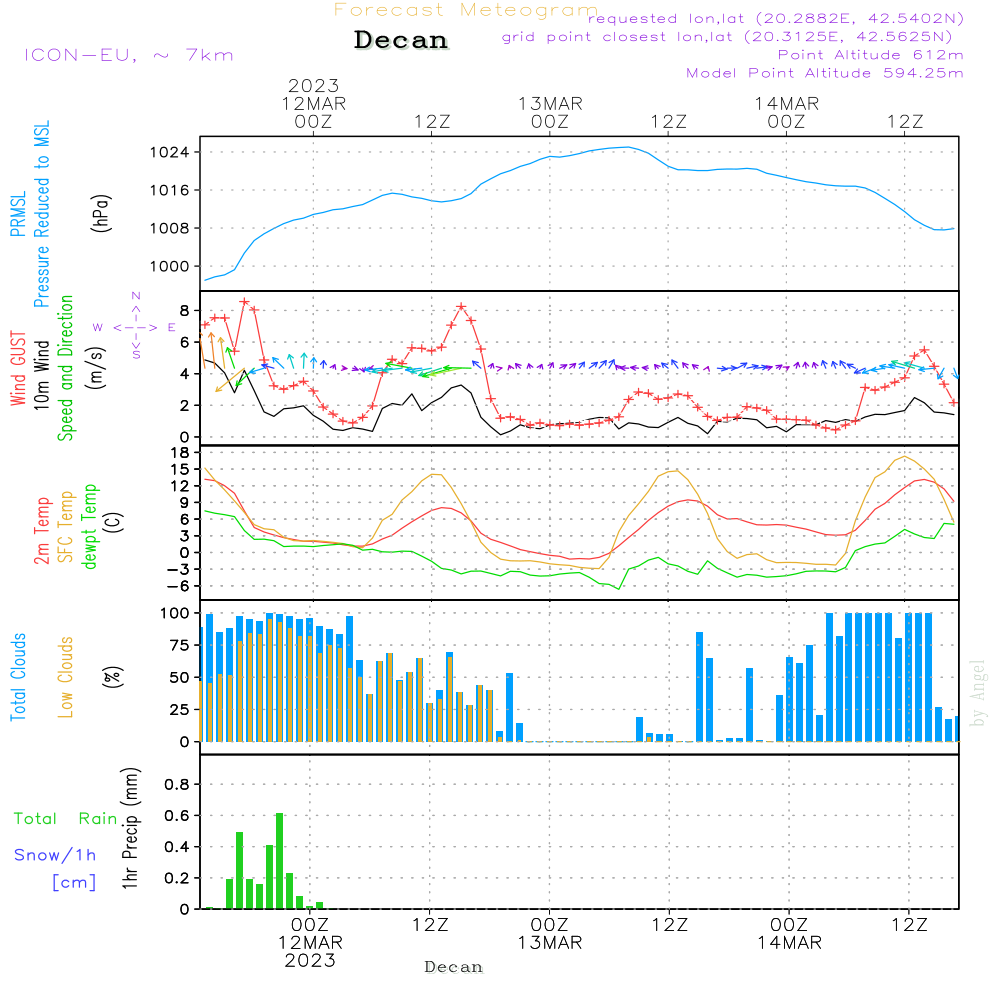Click the '00Z 14MAR' label below charts
The image size is (1000, 1000).
(x=790, y=934)
